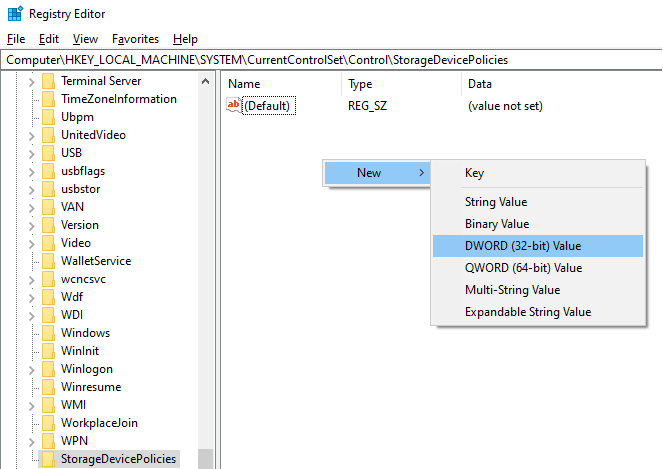Viewport: 663px width, 469px height.
Task: Choose DWORD (32-bit) Value
Action: tap(523, 246)
